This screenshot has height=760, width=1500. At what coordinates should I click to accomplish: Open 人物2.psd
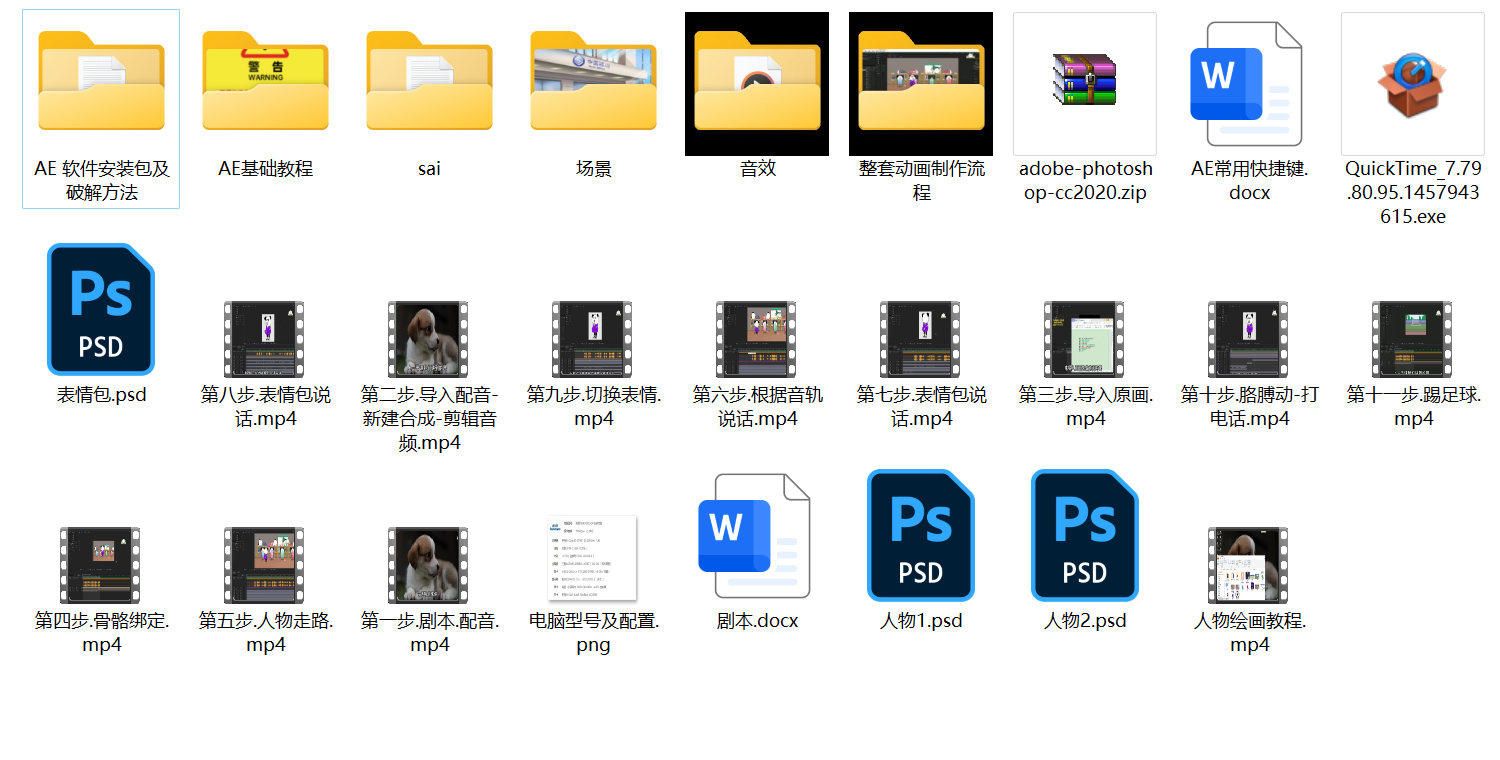coord(1085,535)
